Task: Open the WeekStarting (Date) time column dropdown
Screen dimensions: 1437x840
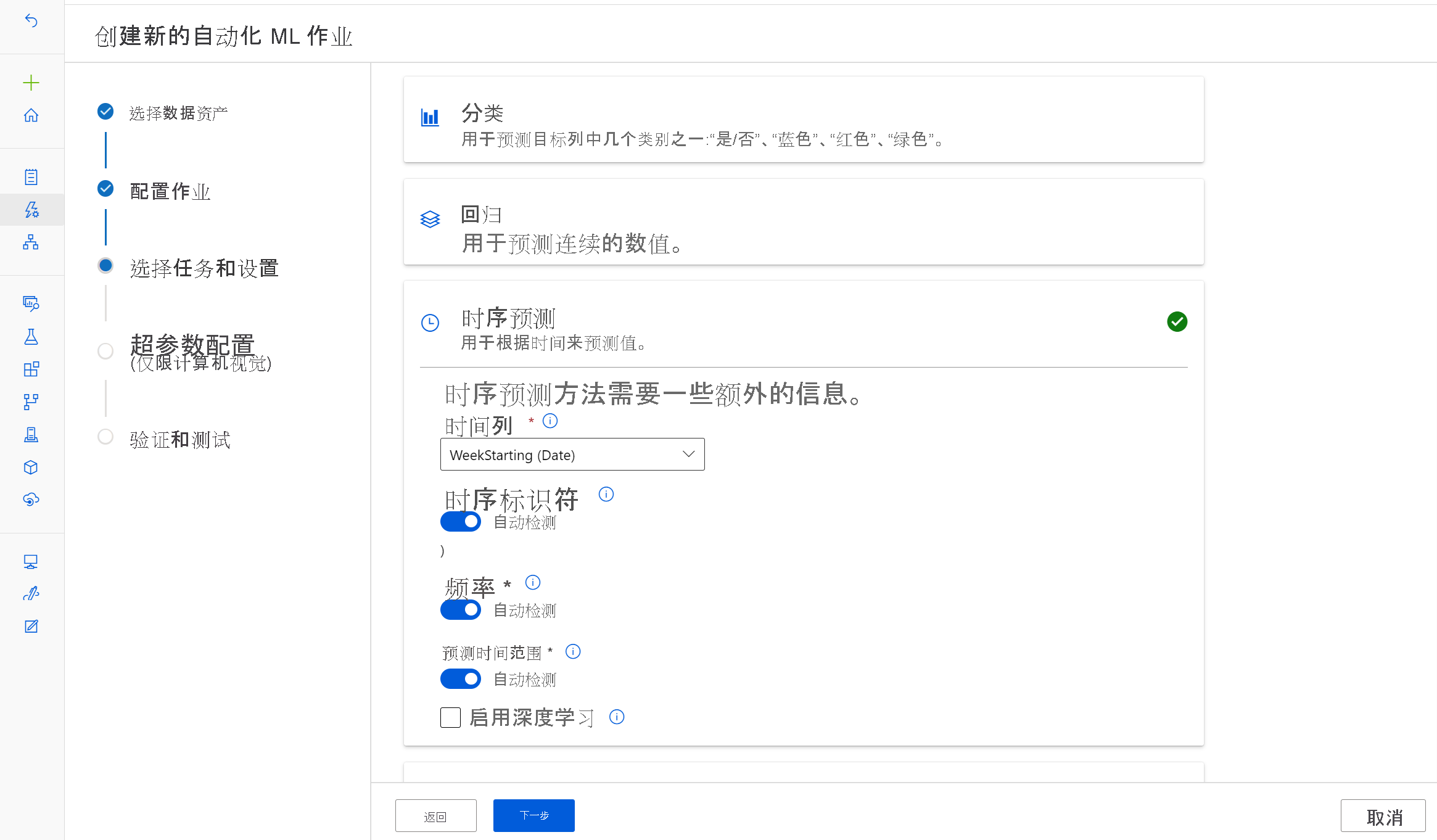Action: click(572, 455)
